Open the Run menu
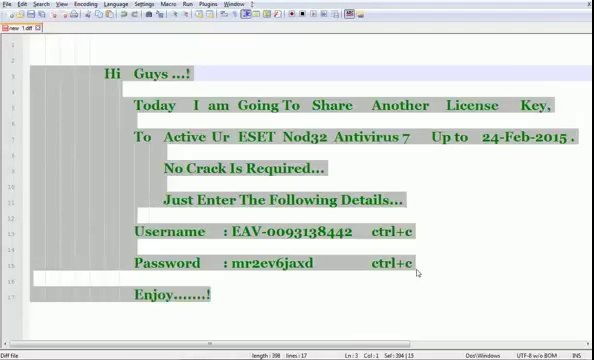Screen dimensions: 594x360 point(188,4)
